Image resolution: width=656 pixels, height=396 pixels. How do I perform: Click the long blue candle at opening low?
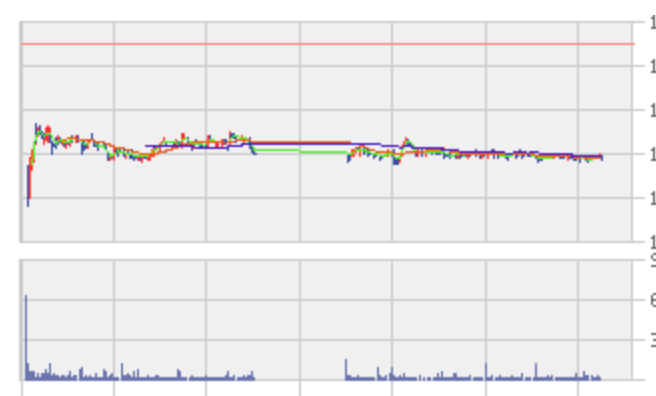point(28,186)
